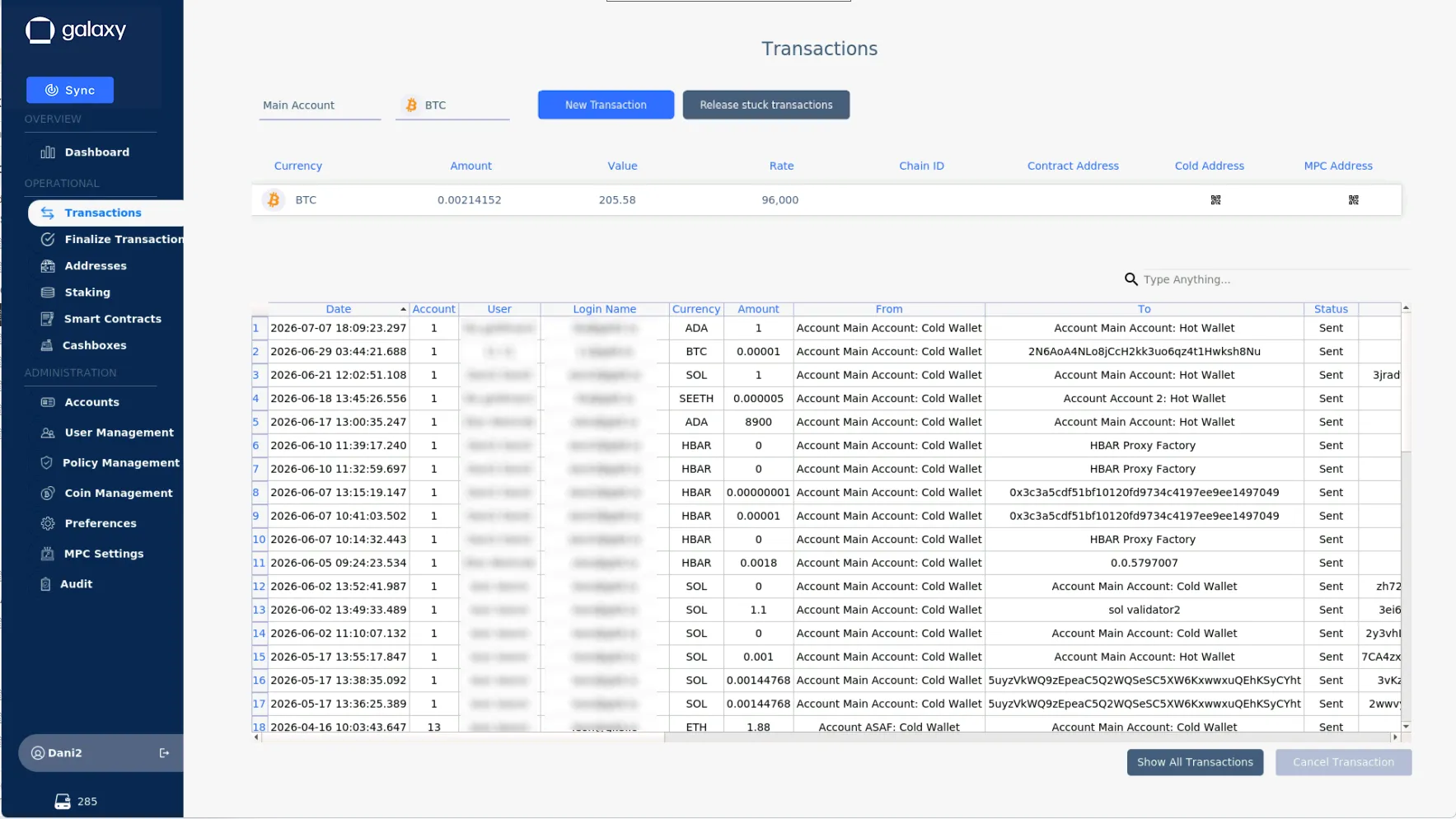Sort table by Currency column
The image size is (1456, 819).
696,309
